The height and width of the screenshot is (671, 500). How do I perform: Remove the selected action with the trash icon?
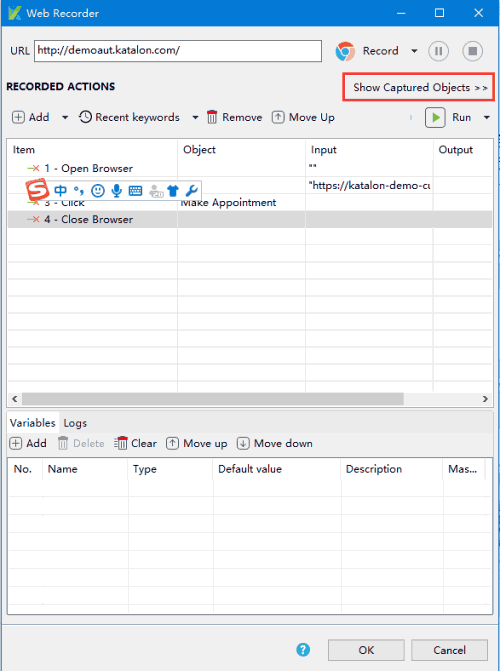212,117
